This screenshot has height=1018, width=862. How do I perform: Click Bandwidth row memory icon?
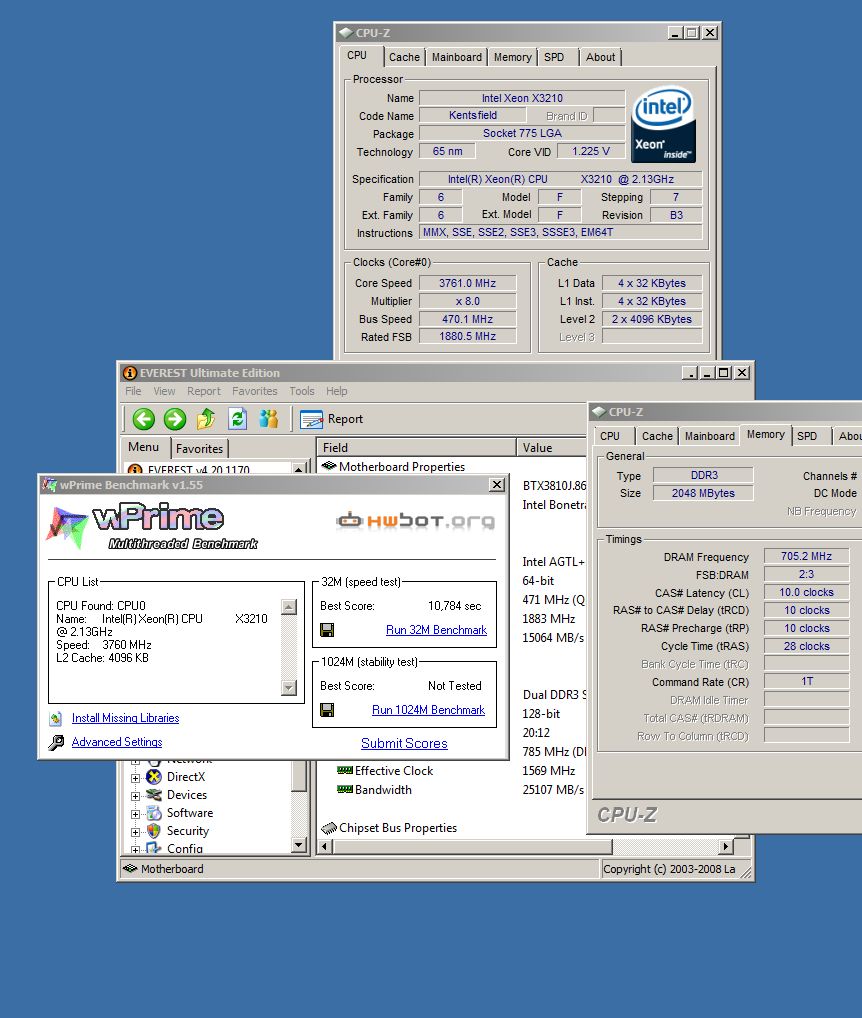click(345, 789)
